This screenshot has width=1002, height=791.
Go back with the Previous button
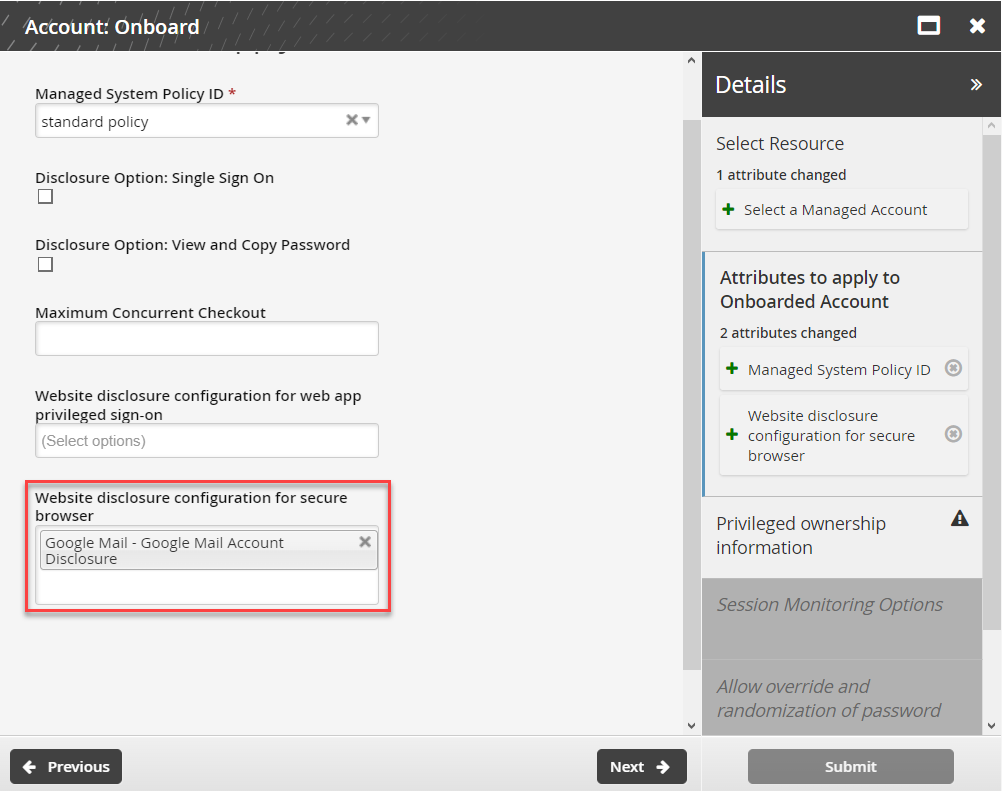[65, 766]
